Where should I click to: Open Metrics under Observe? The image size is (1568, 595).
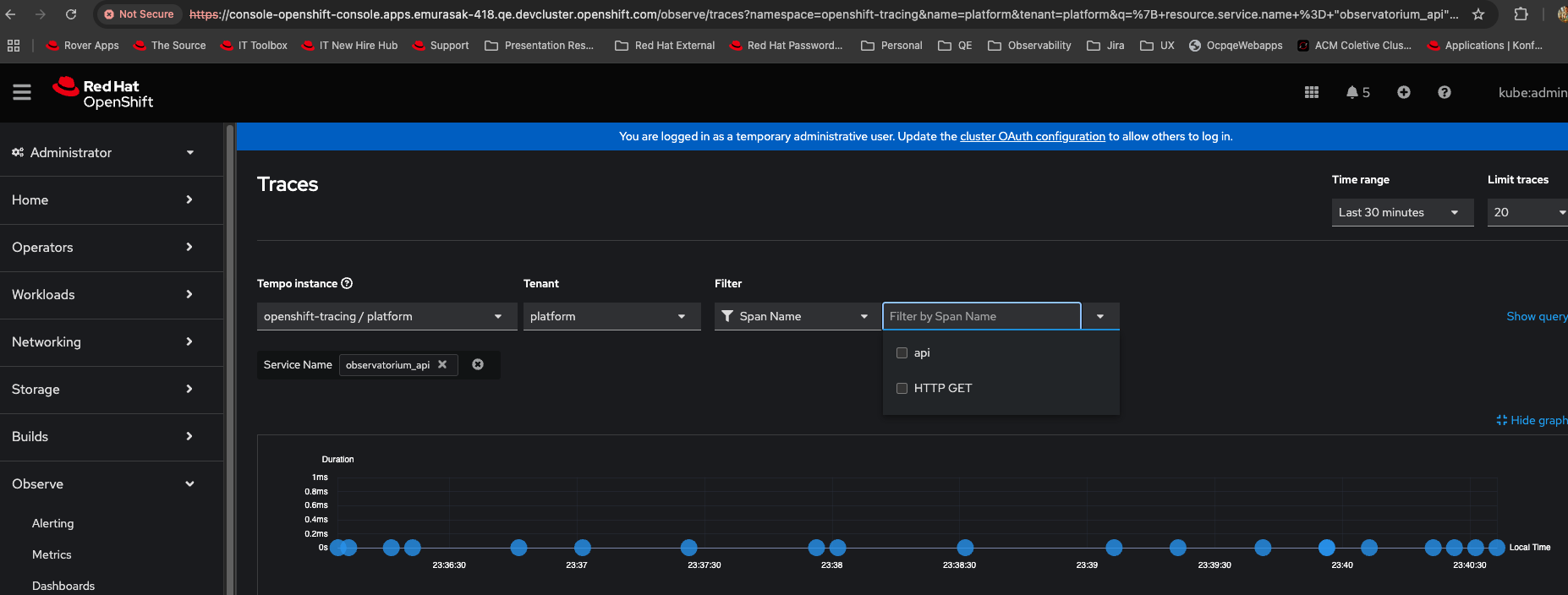point(52,554)
